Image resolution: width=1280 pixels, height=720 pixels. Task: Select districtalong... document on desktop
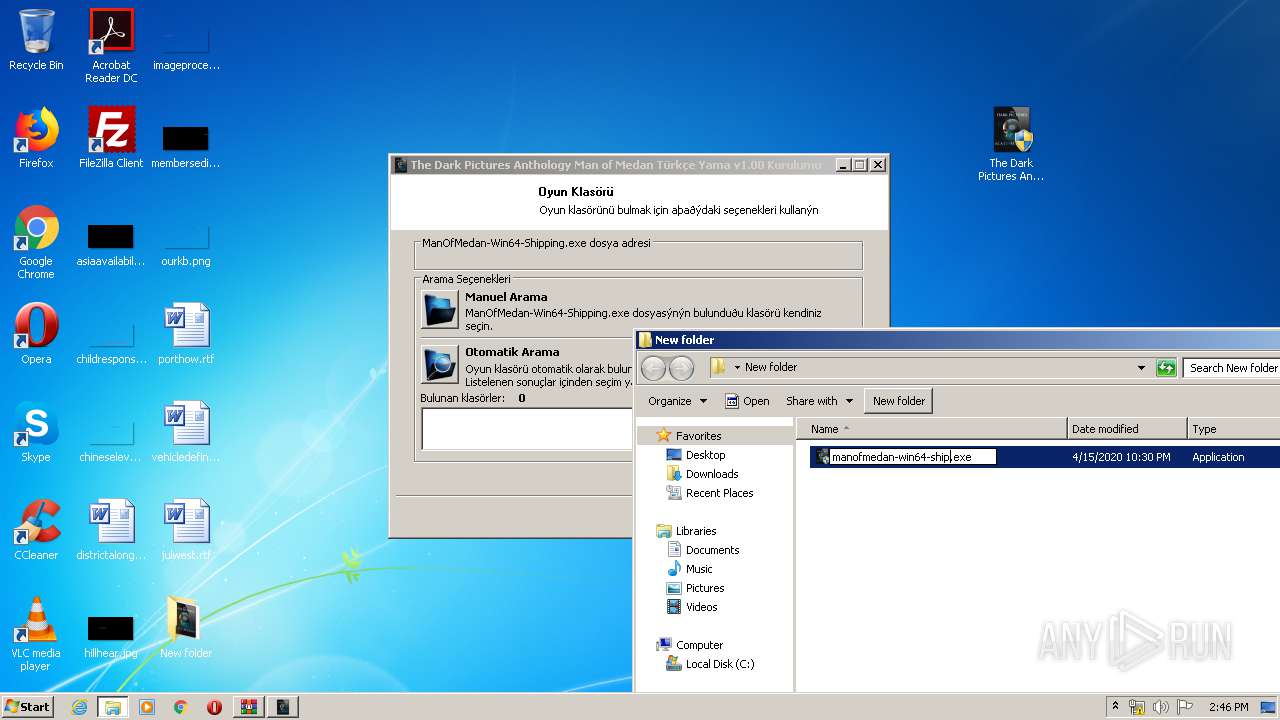[111, 530]
